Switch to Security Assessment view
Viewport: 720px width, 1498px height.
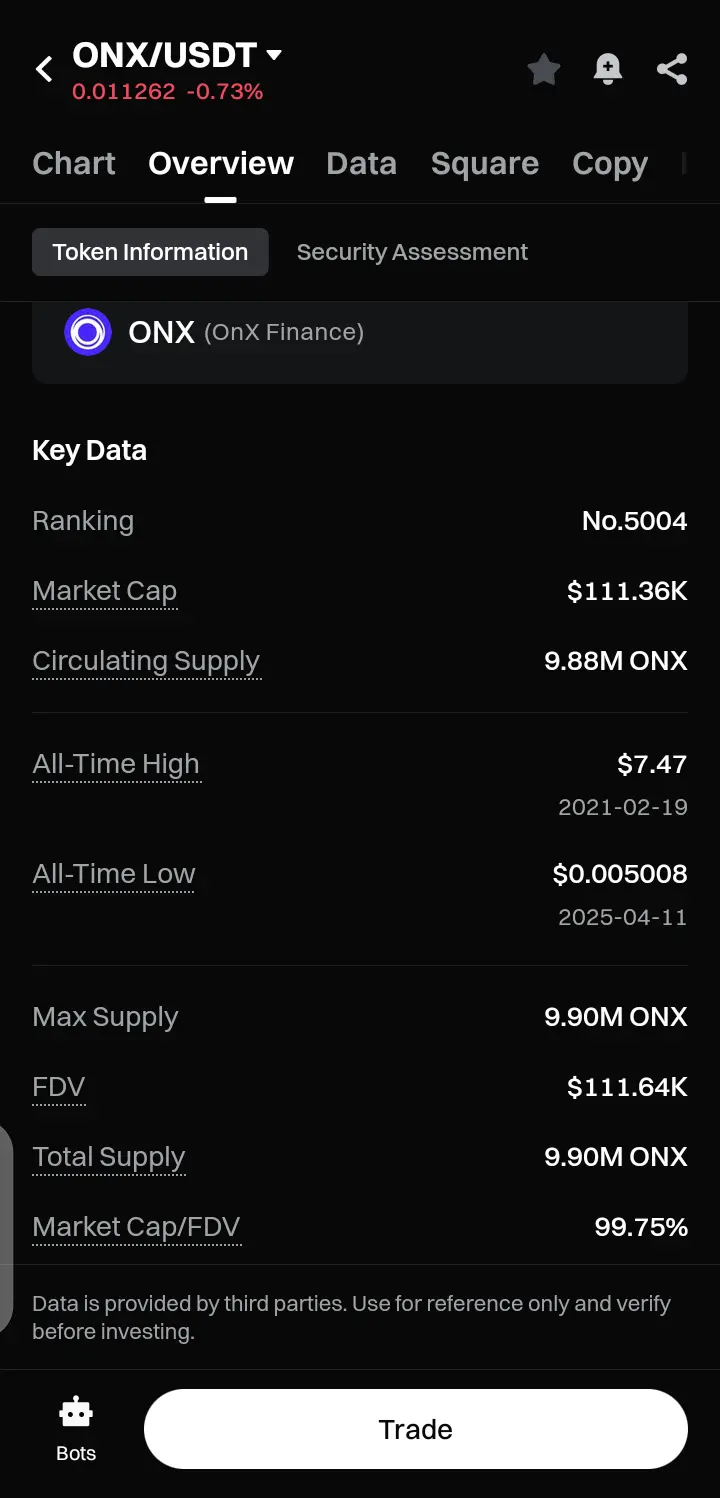click(412, 252)
